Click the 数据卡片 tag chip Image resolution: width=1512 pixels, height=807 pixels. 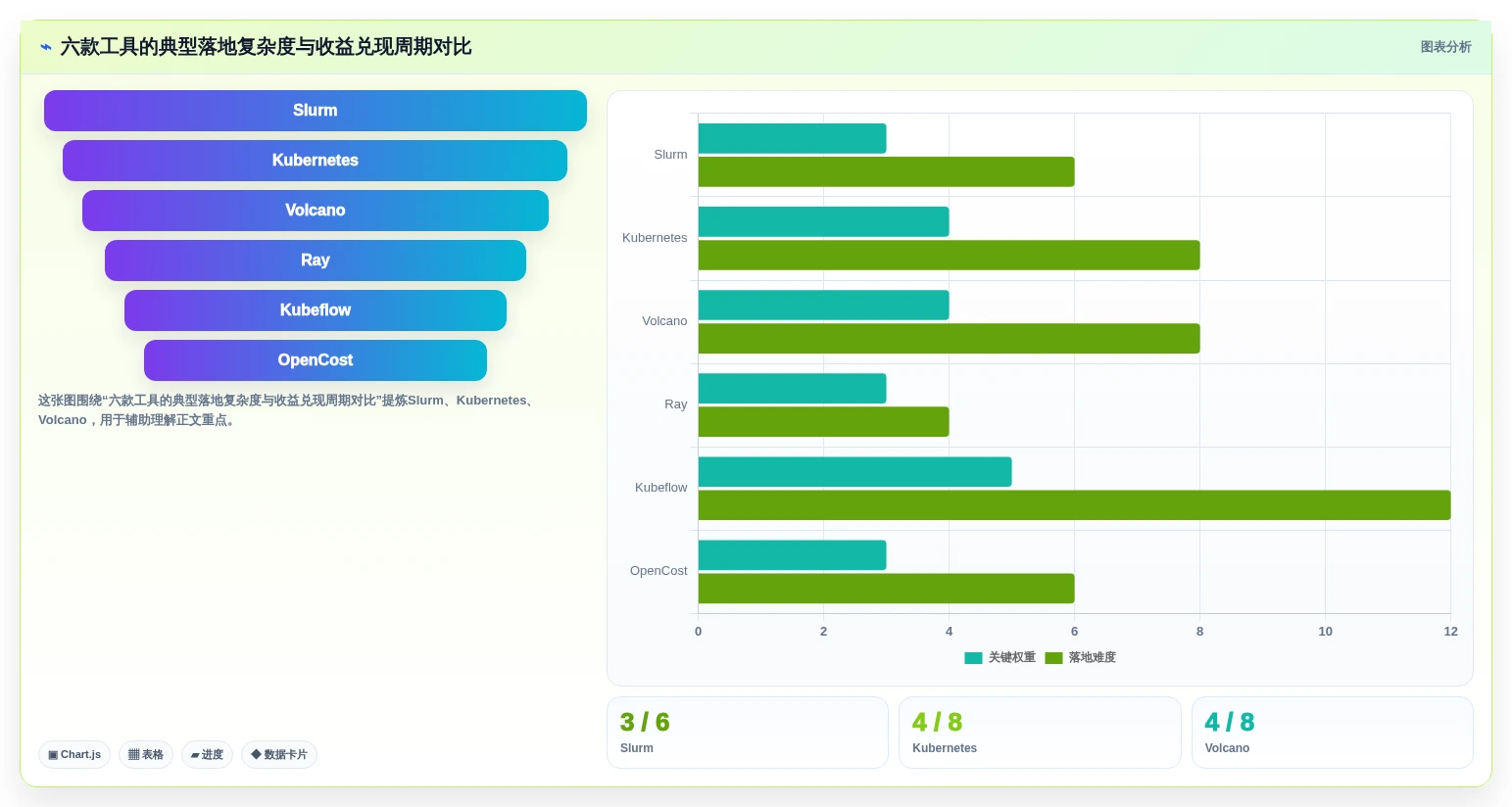tap(279, 755)
